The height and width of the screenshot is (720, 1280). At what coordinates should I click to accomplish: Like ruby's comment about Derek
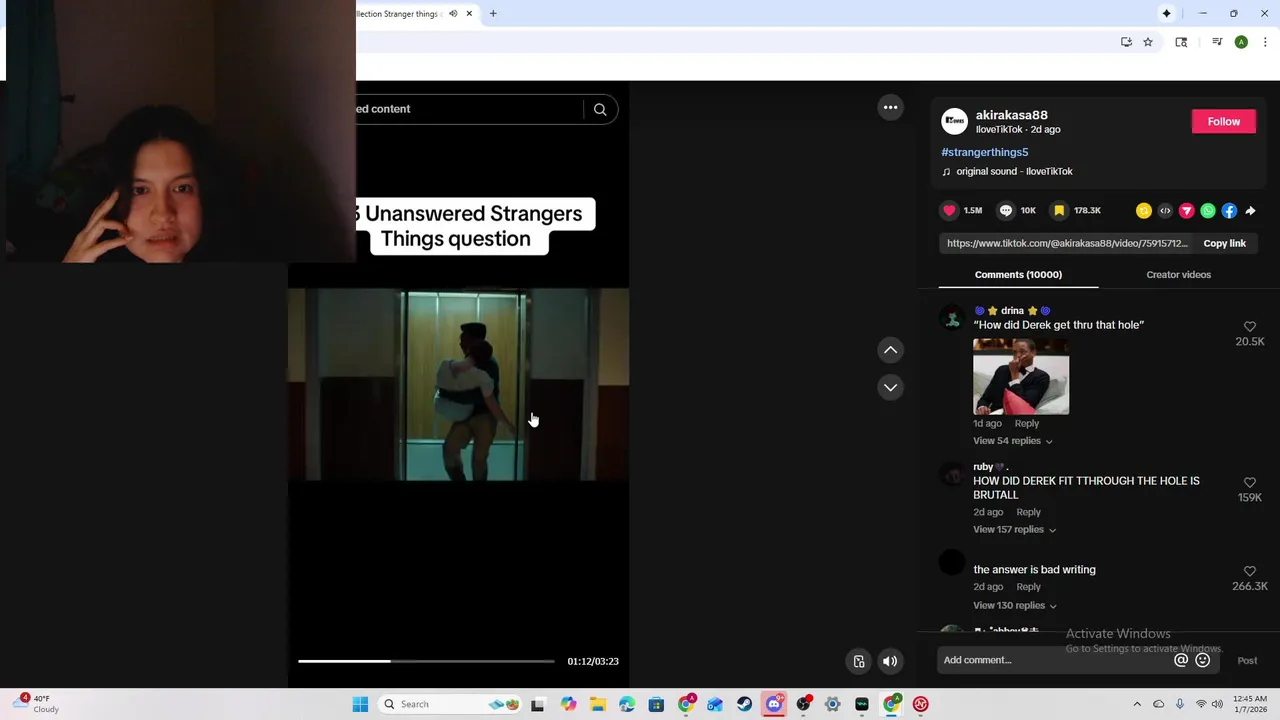click(1249, 483)
